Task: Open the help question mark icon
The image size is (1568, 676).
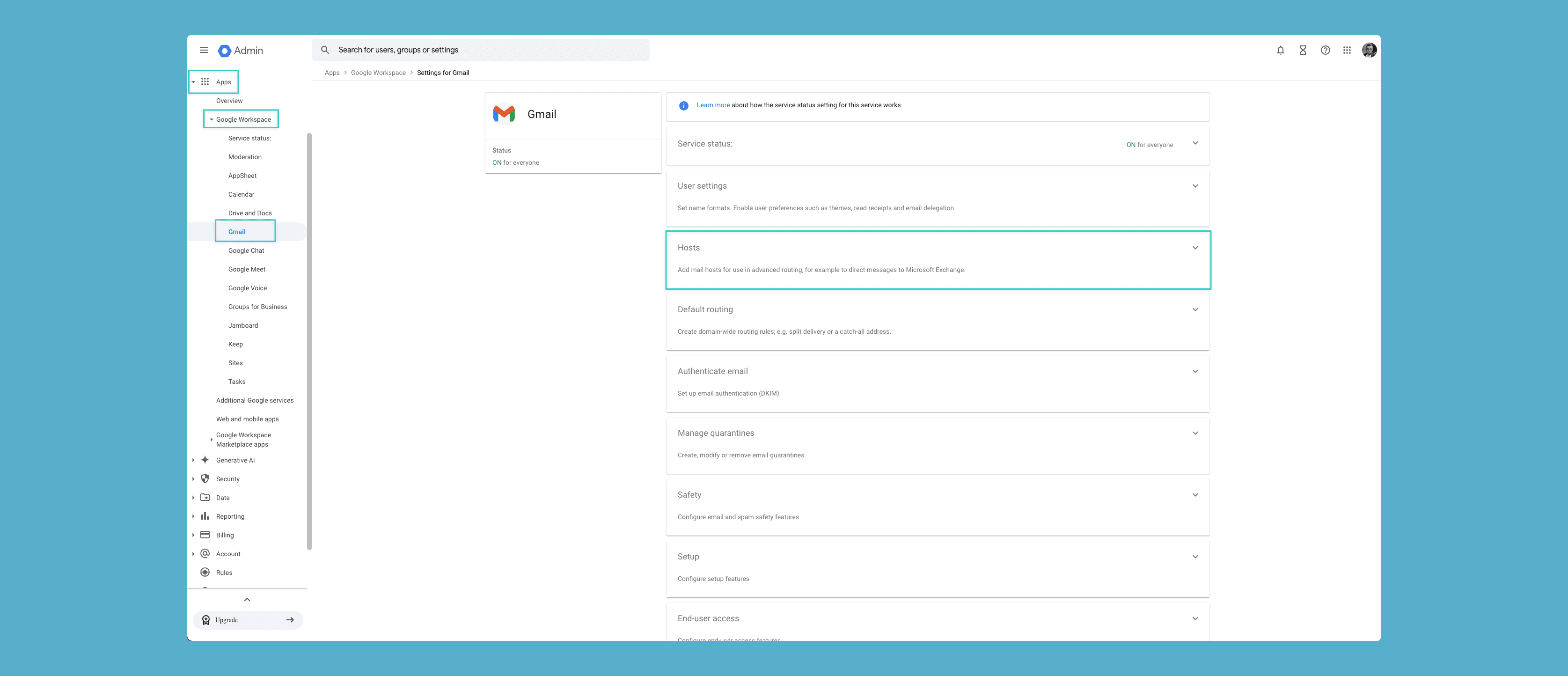Action: click(1325, 50)
